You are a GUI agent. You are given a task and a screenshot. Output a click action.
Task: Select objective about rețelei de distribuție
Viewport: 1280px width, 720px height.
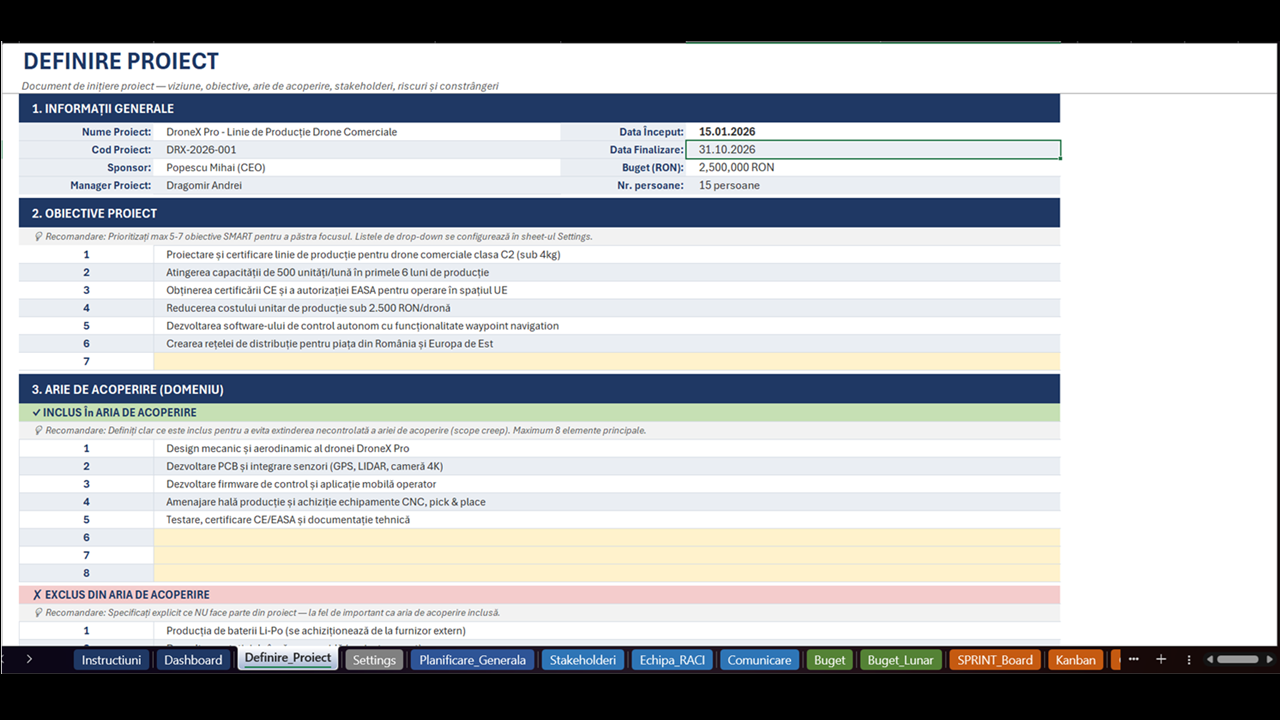click(x=607, y=344)
